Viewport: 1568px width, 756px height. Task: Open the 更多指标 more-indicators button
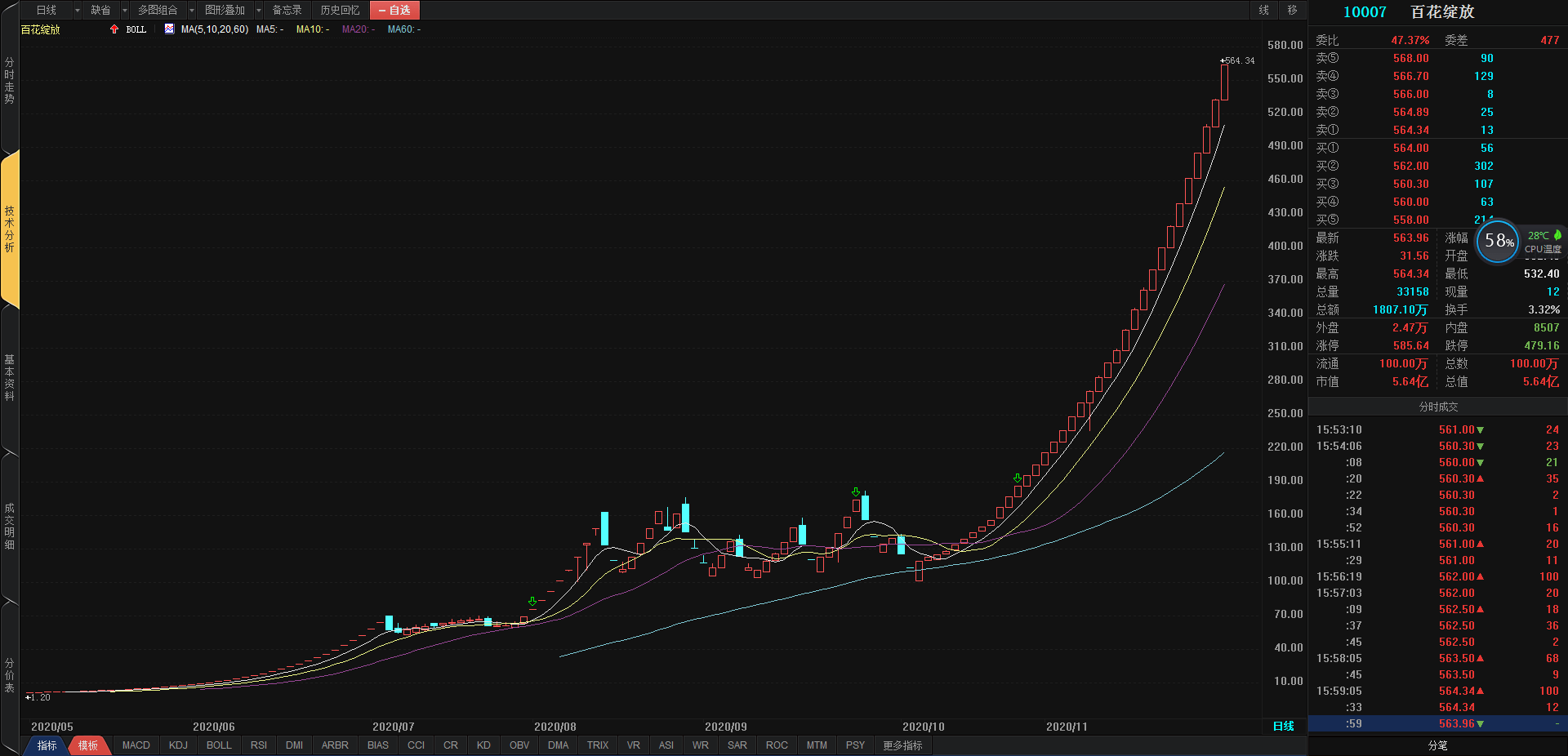pyautogui.click(x=903, y=745)
